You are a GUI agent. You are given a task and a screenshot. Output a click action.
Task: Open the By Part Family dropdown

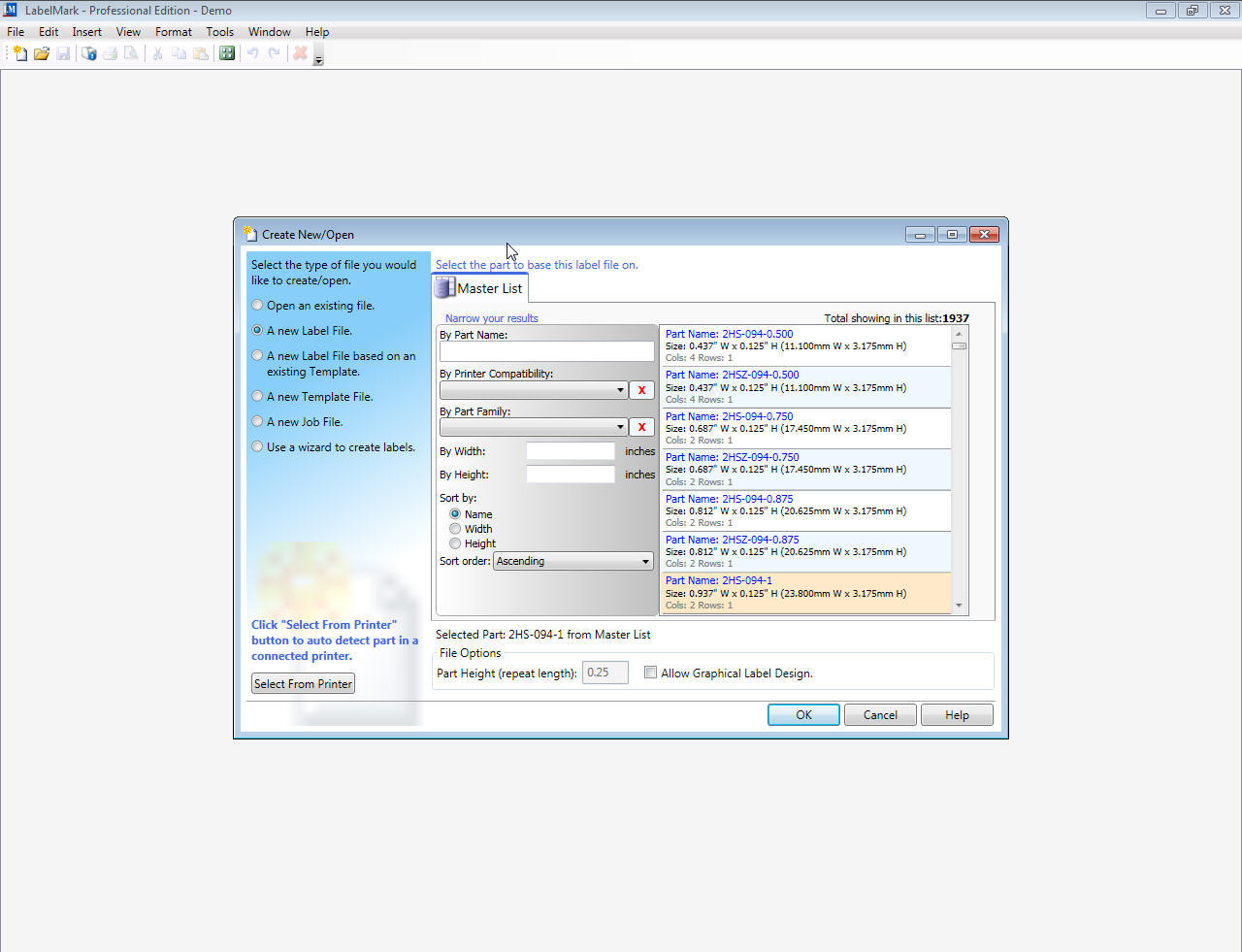tap(534, 427)
